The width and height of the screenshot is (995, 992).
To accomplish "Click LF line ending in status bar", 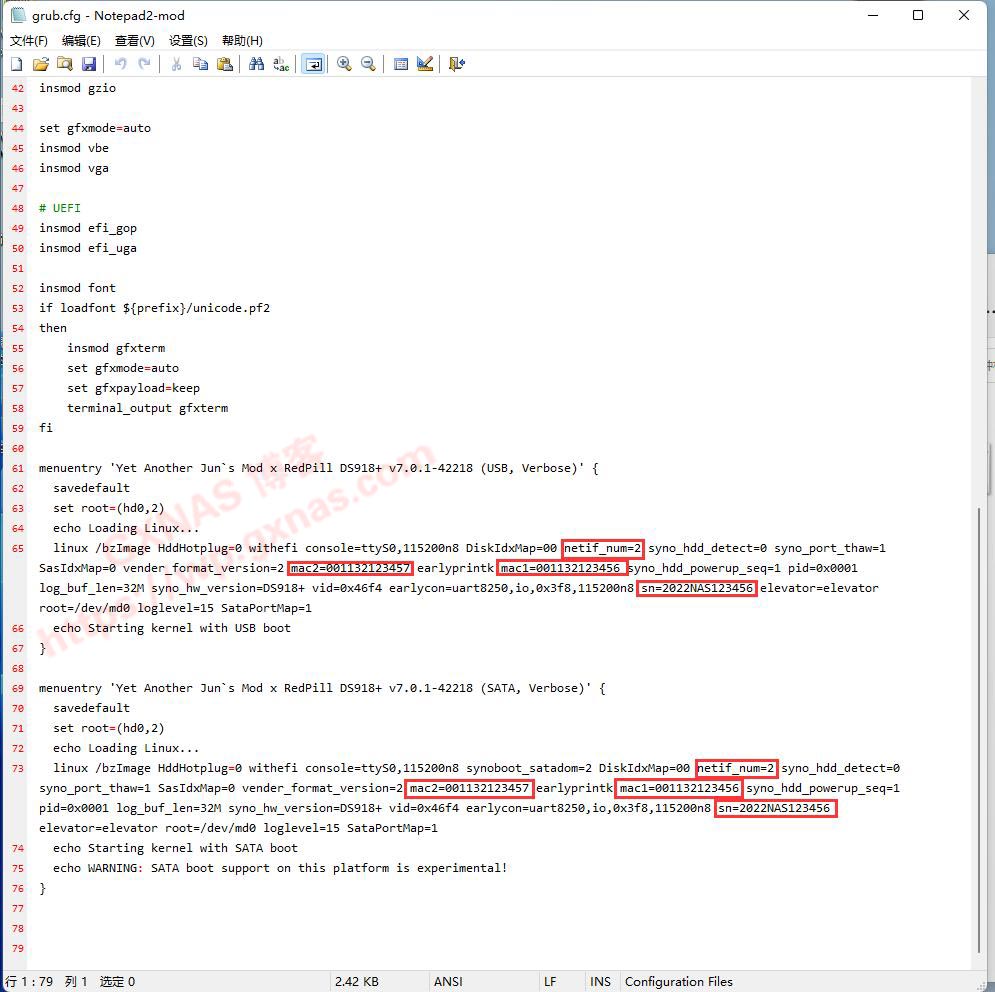I will (550, 982).
